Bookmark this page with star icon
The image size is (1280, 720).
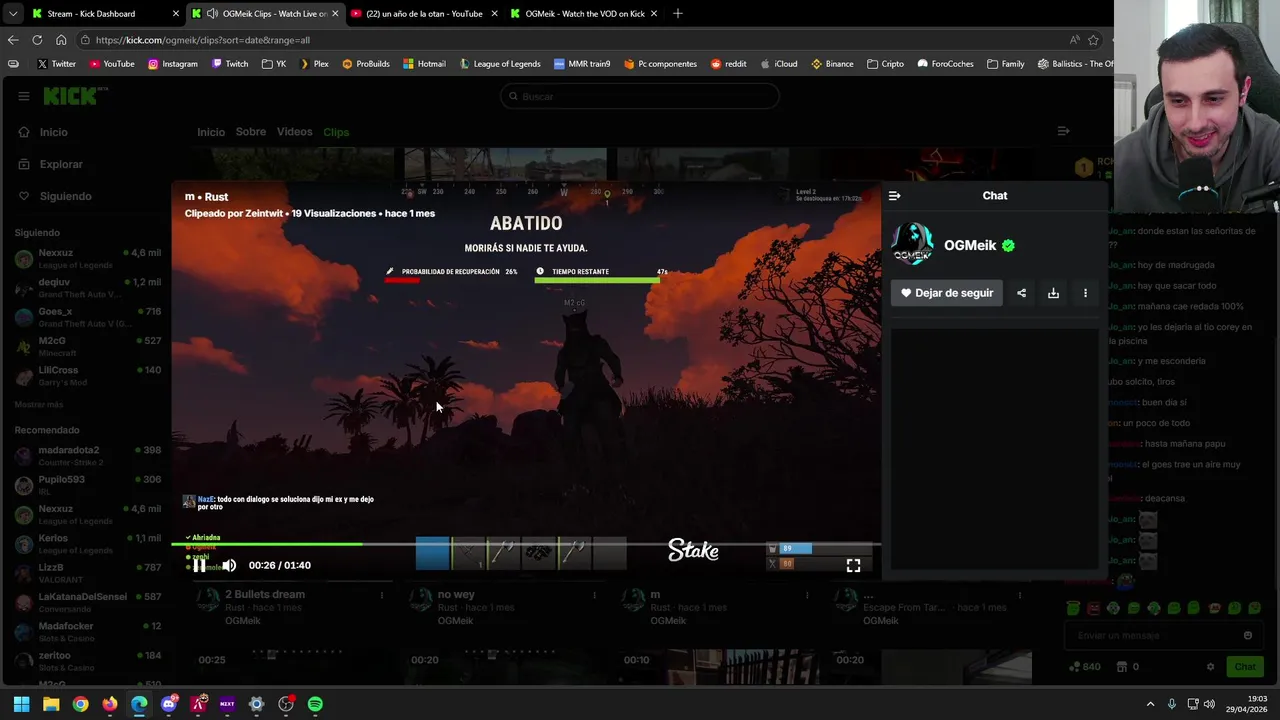pyautogui.click(x=1093, y=40)
